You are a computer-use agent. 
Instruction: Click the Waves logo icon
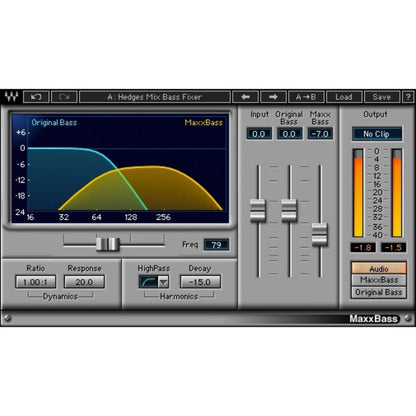coord(11,97)
